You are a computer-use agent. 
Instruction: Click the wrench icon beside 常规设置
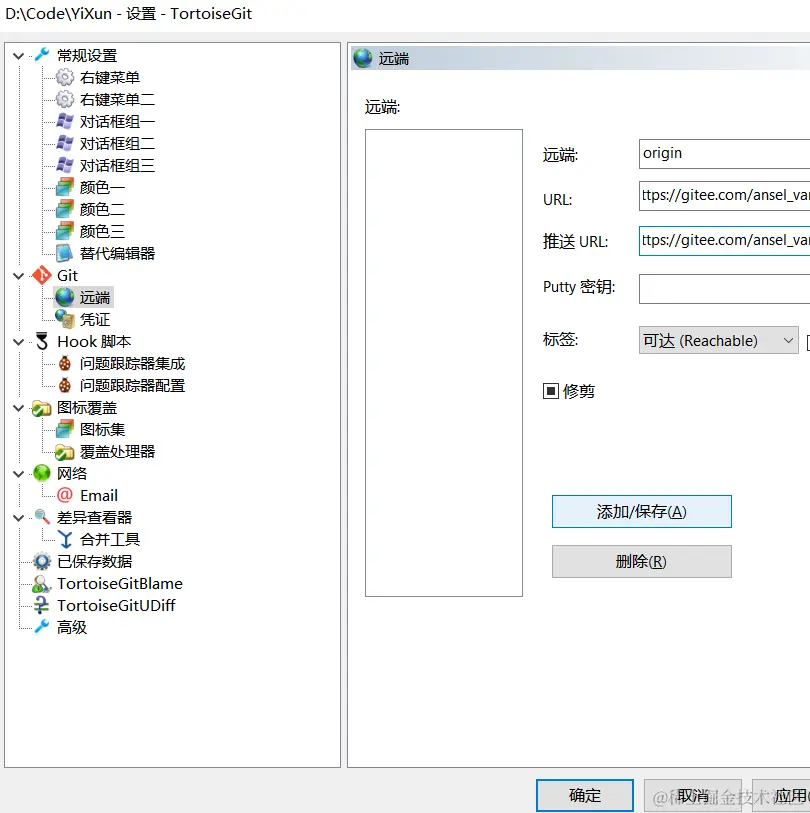[42, 54]
